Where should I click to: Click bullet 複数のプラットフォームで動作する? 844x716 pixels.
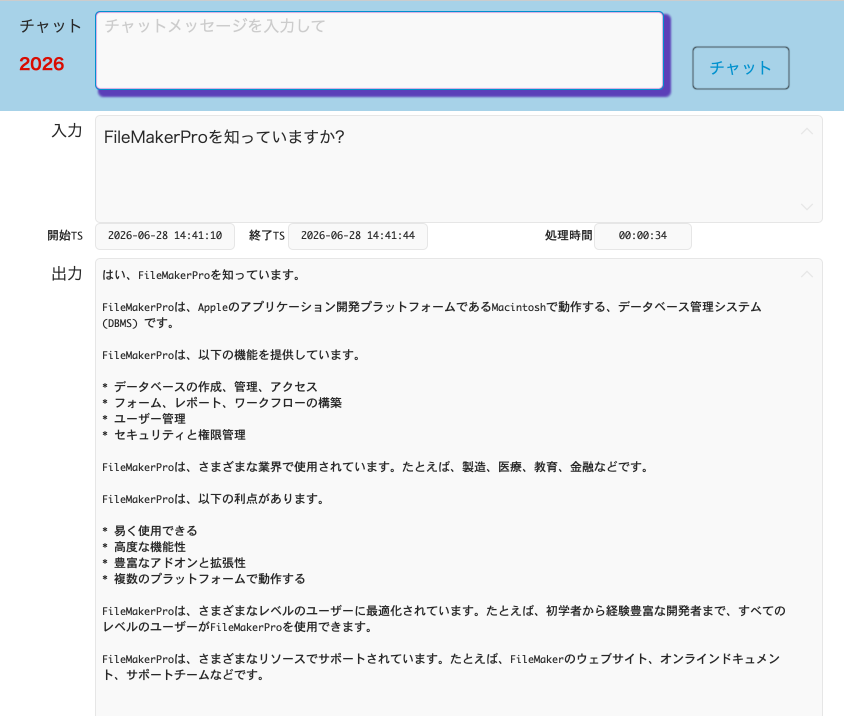(204, 579)
